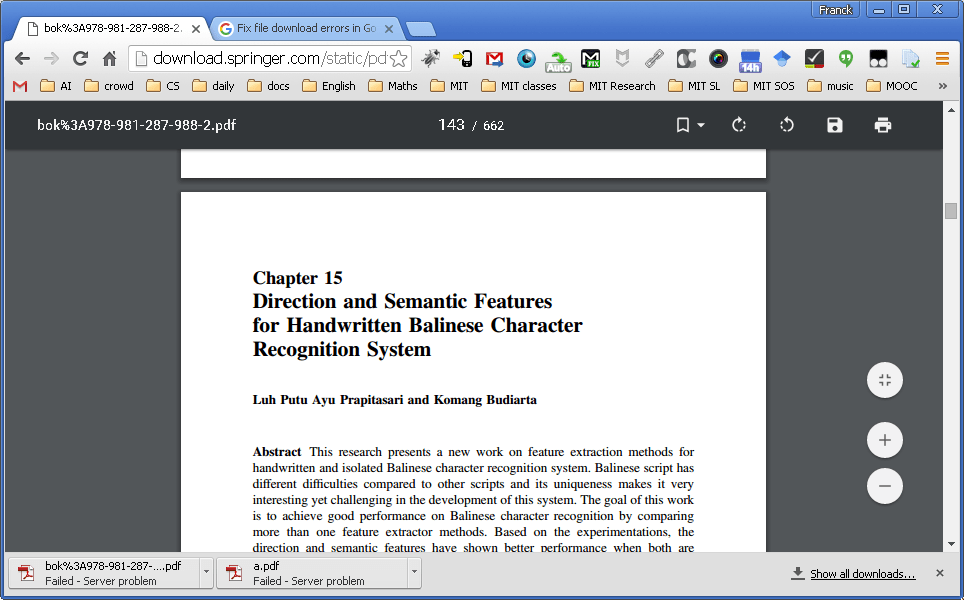This screenshot has width=964, height=600.
Task: Save the PDF with the floppy disk icon
Action: pyautogui.click(x=834, y=125)
